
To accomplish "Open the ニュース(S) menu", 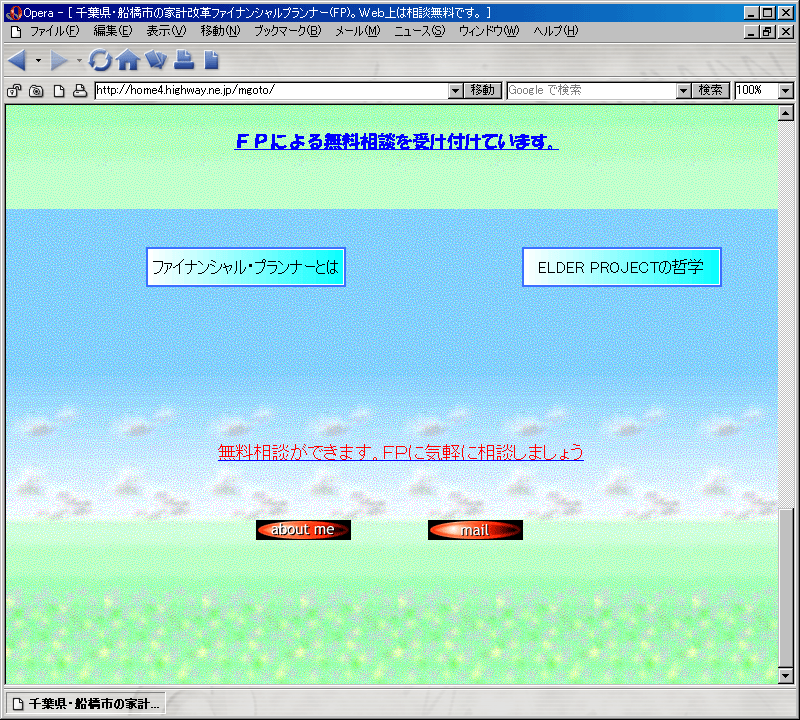I will (419, 32).
